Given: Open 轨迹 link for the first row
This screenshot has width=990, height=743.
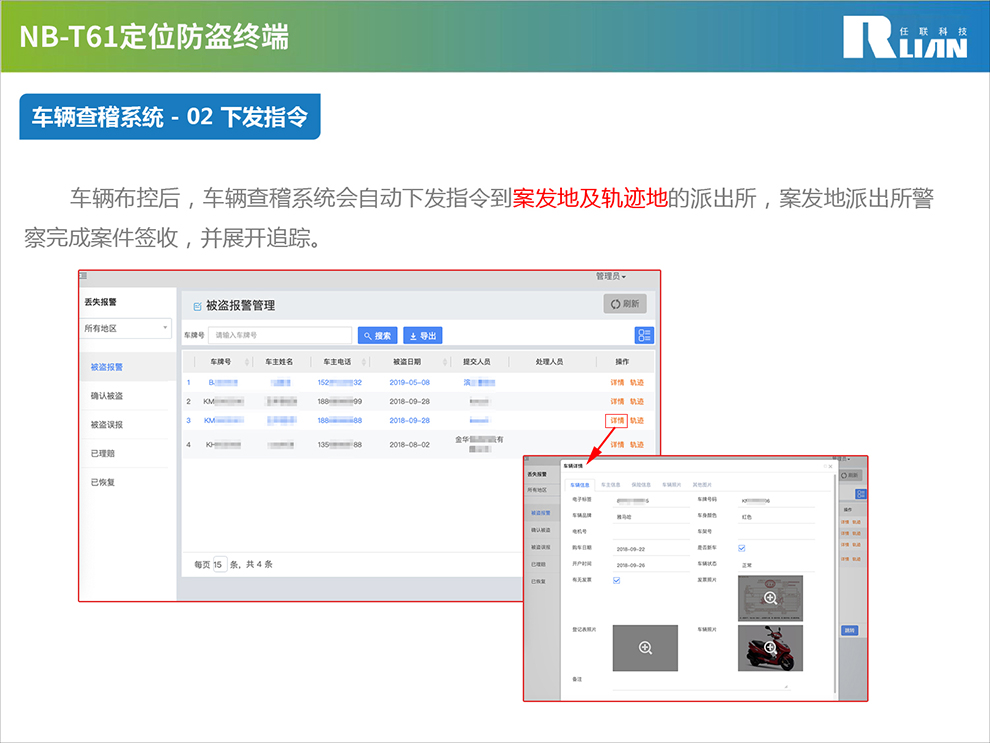Looking at the screenshot, I should [637, 382].
